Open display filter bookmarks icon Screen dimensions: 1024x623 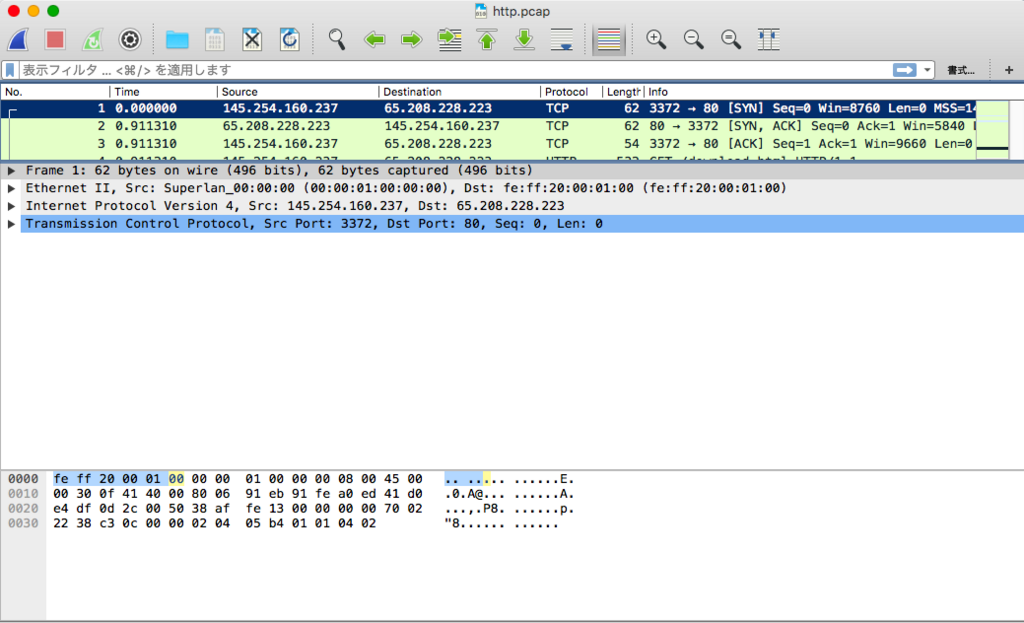pyautogui.click(x=10, y=70)
